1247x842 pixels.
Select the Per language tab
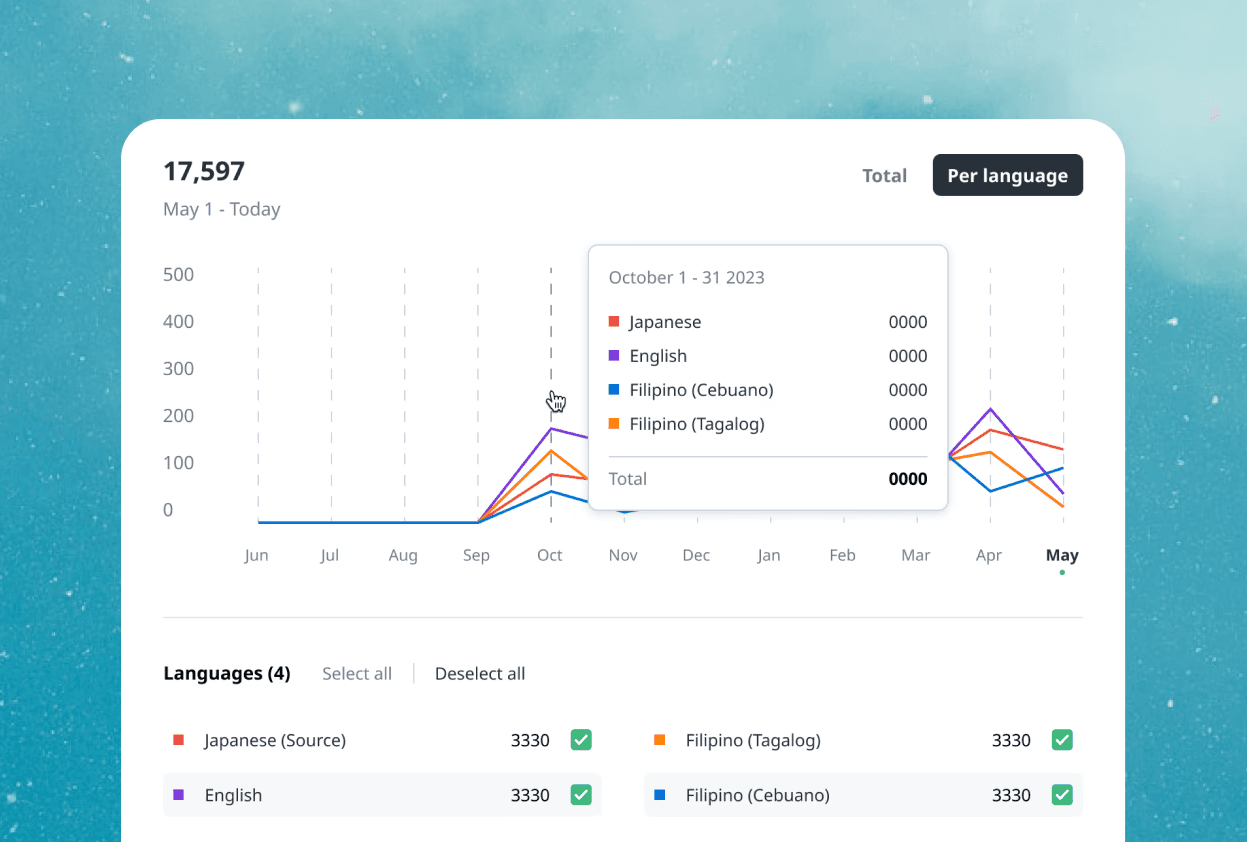(x=1008, y=175)
